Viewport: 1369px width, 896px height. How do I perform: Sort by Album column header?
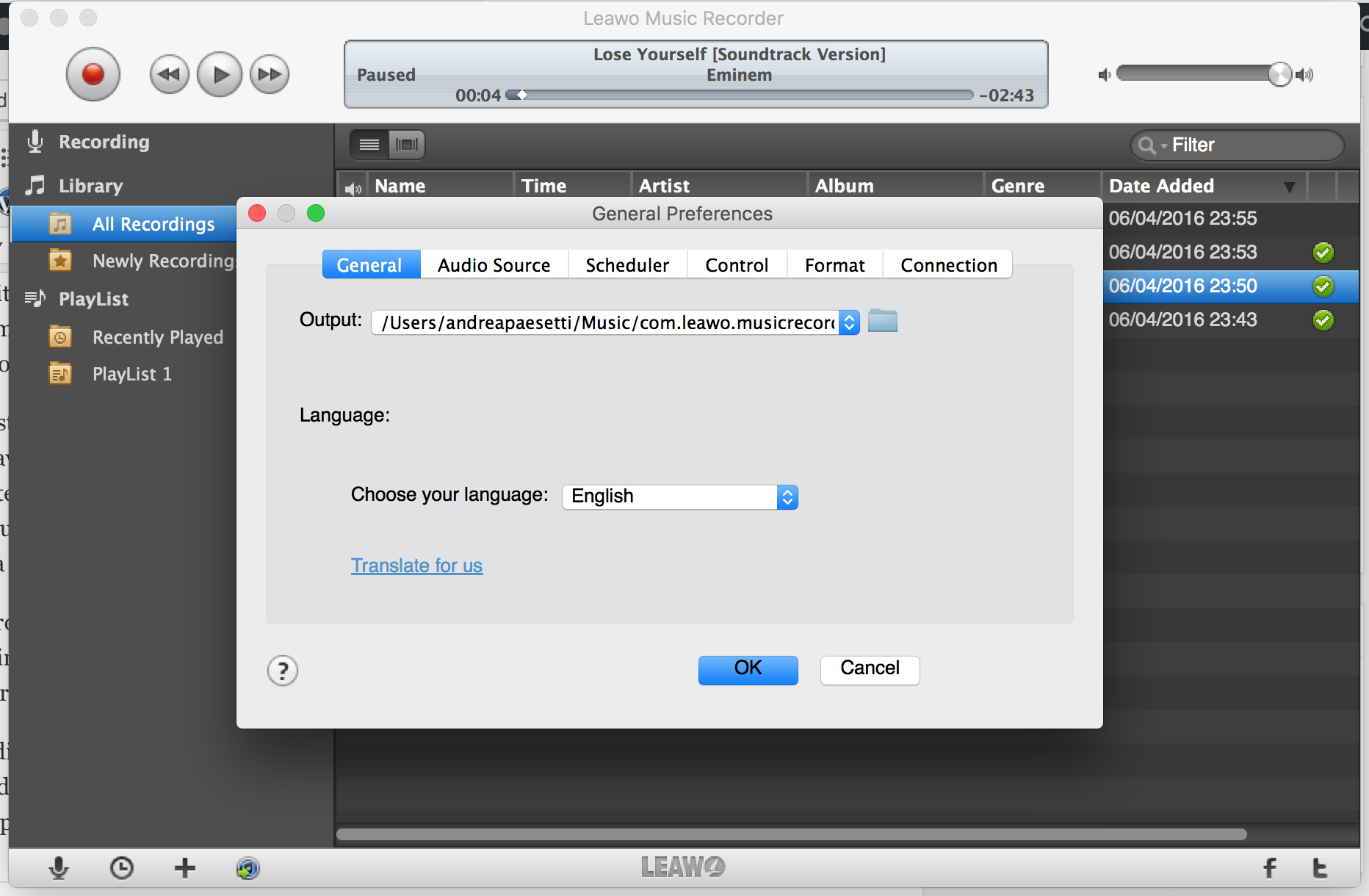tap(895, 186)
